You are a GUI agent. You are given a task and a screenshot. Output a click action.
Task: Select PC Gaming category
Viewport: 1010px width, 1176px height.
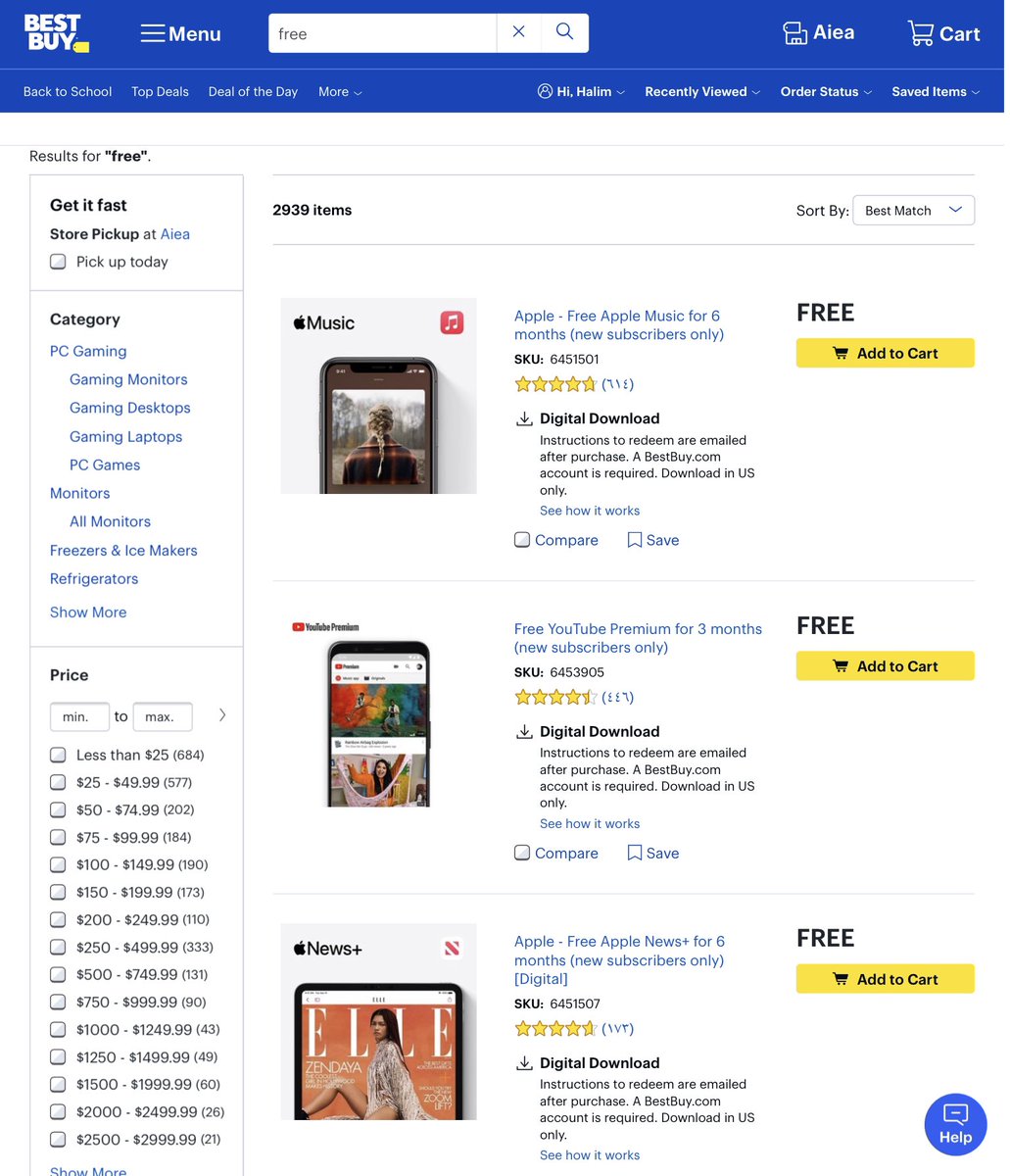pos(88,351)
